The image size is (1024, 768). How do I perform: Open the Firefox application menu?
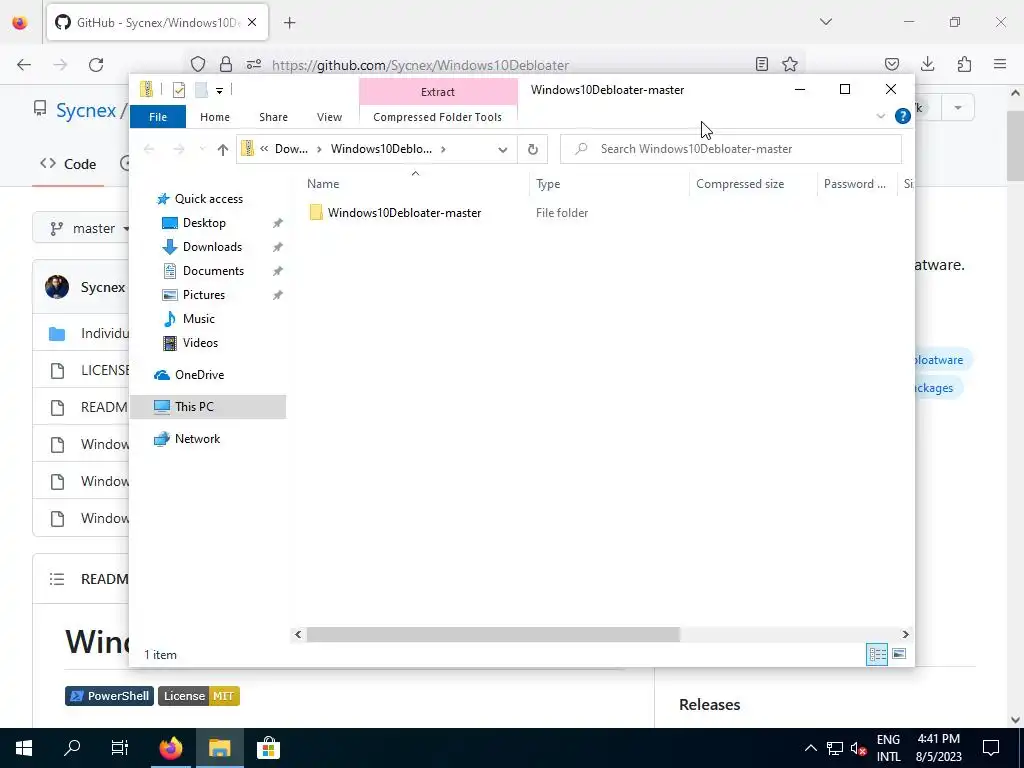point(1000,64)
